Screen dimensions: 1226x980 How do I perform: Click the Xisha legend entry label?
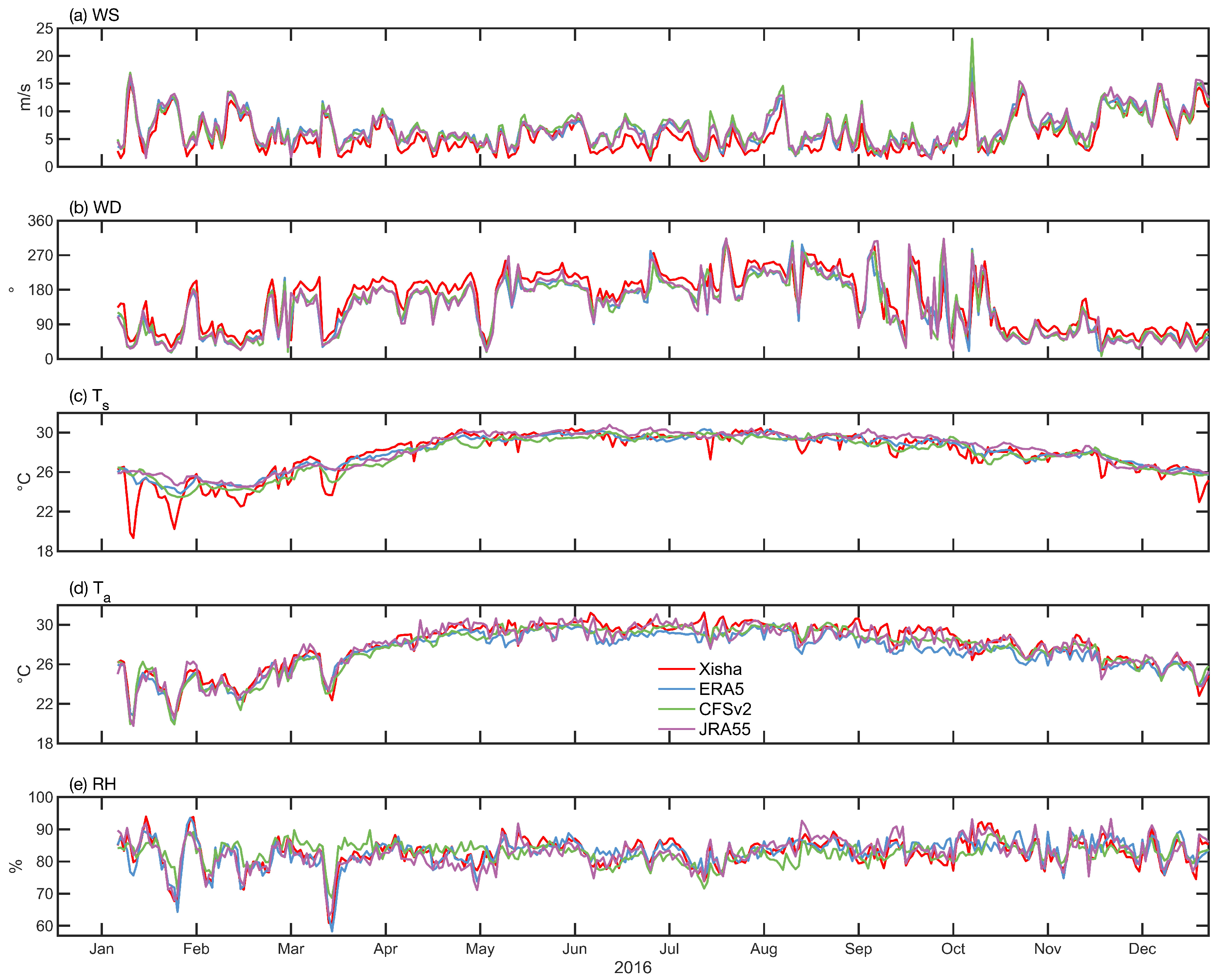coord(720,669)
